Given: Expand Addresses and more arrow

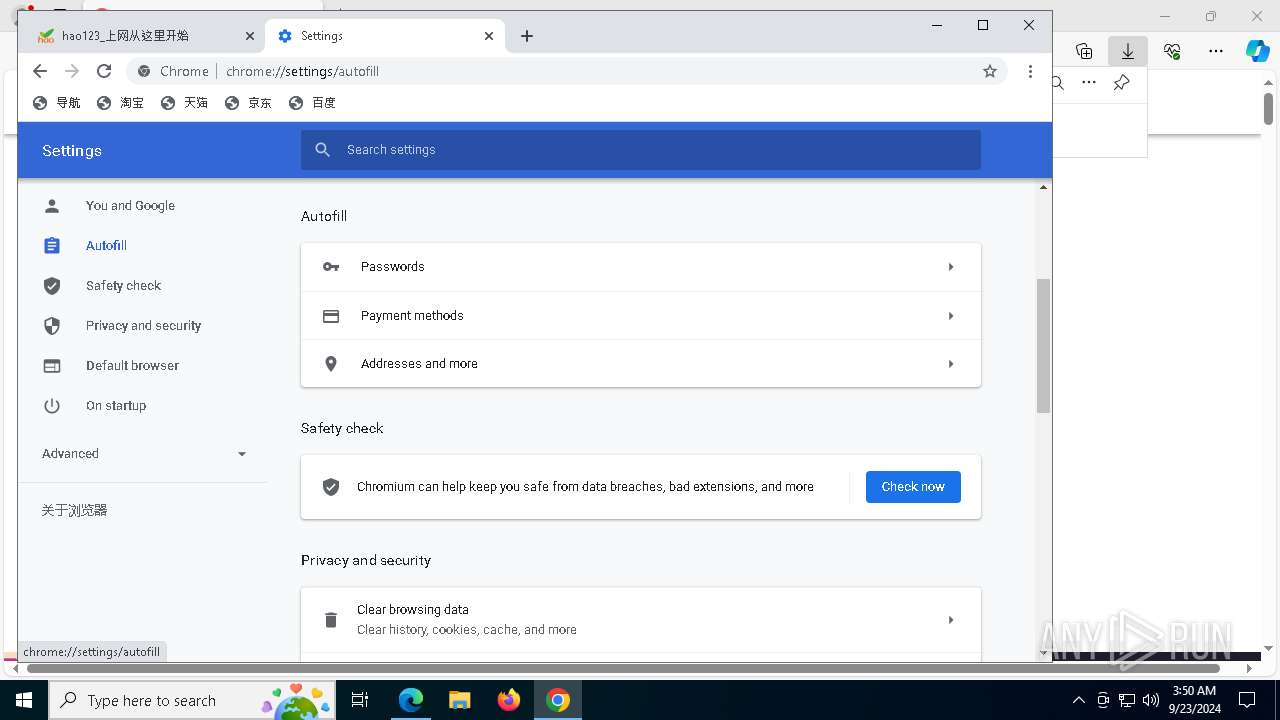Looking at the screenshot, I should (x=951, y=364).
